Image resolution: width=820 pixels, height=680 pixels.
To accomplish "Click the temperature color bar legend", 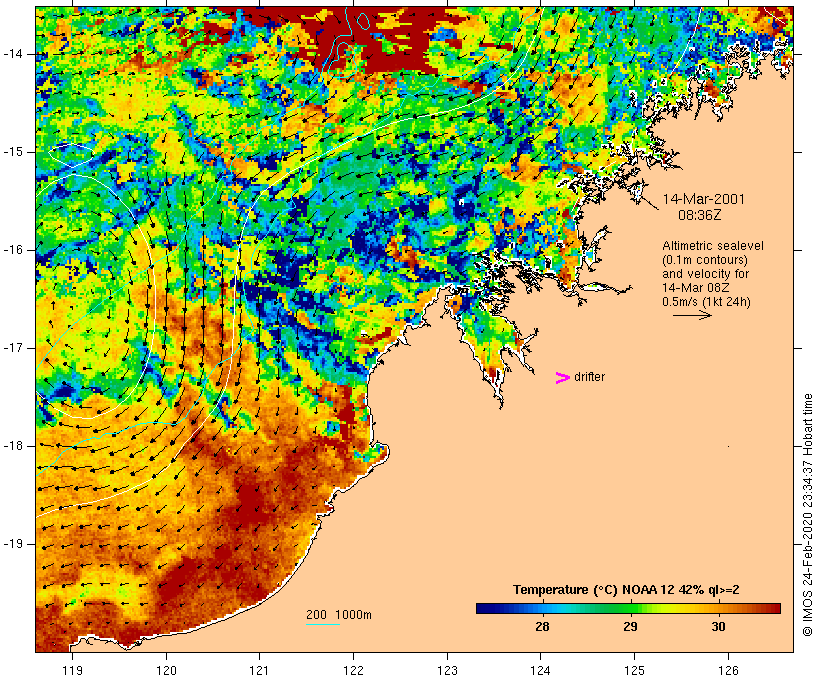I will (628, 608).
